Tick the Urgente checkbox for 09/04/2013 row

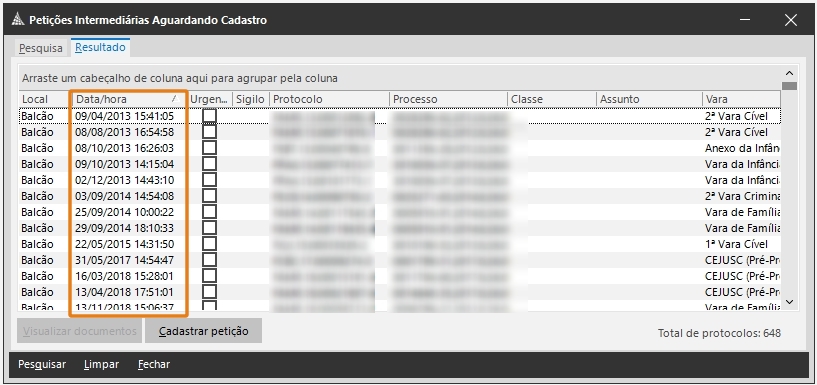click(x=209, y=116)
